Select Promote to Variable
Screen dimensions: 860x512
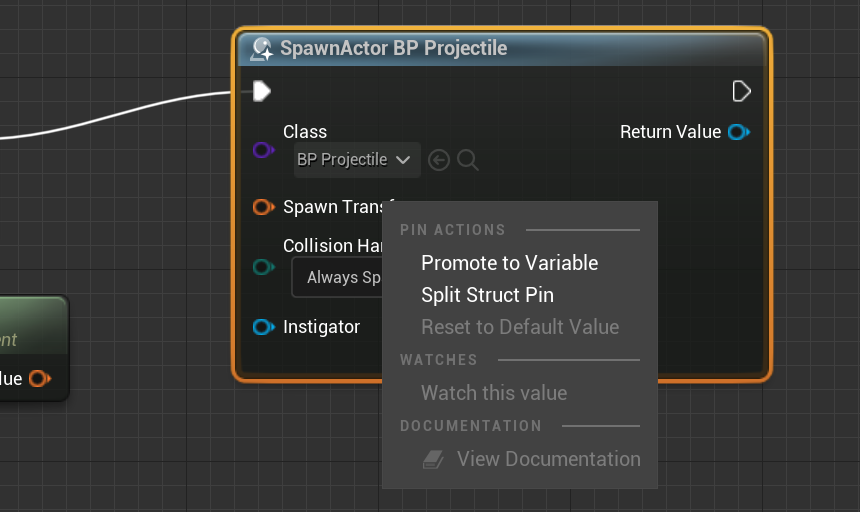tap(509, 263)
